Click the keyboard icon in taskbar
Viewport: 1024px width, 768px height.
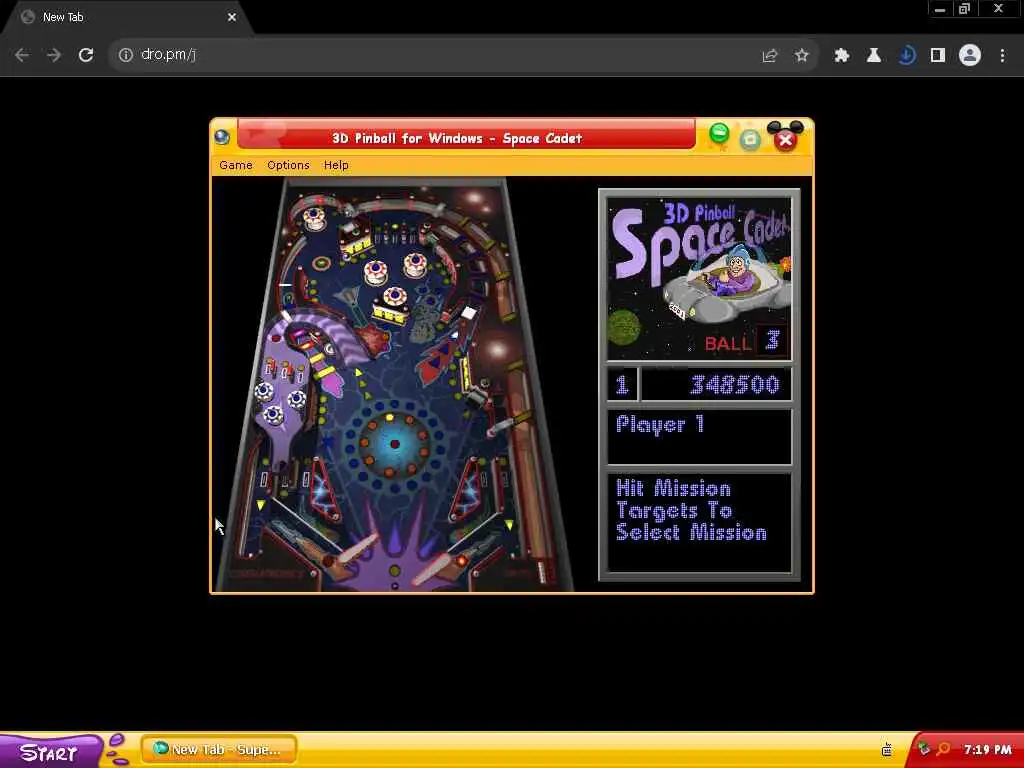[x=886, y=750]
